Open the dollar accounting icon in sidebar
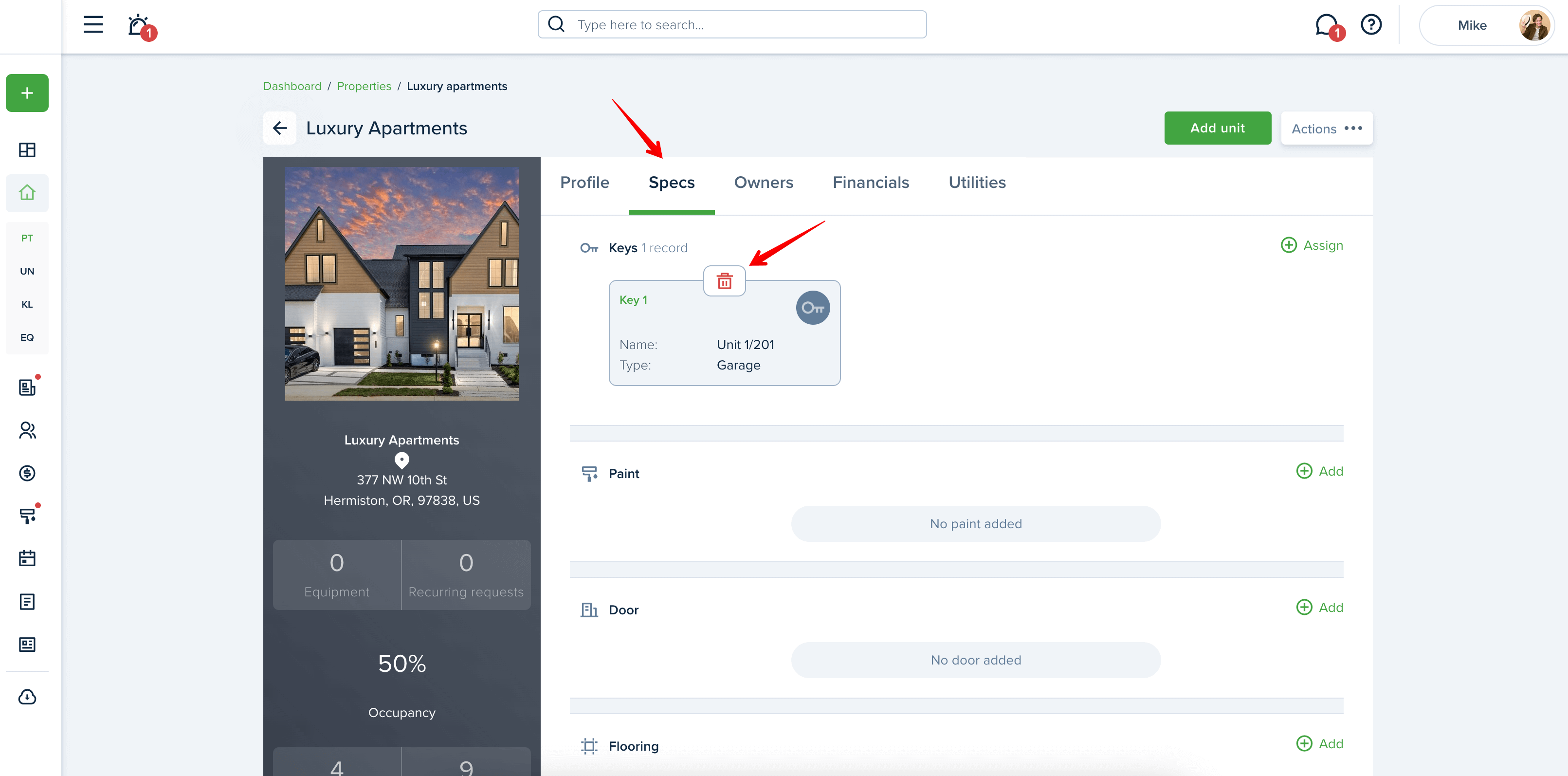Viewport: 1568px width, 776px height. click(x=27, y=473)
